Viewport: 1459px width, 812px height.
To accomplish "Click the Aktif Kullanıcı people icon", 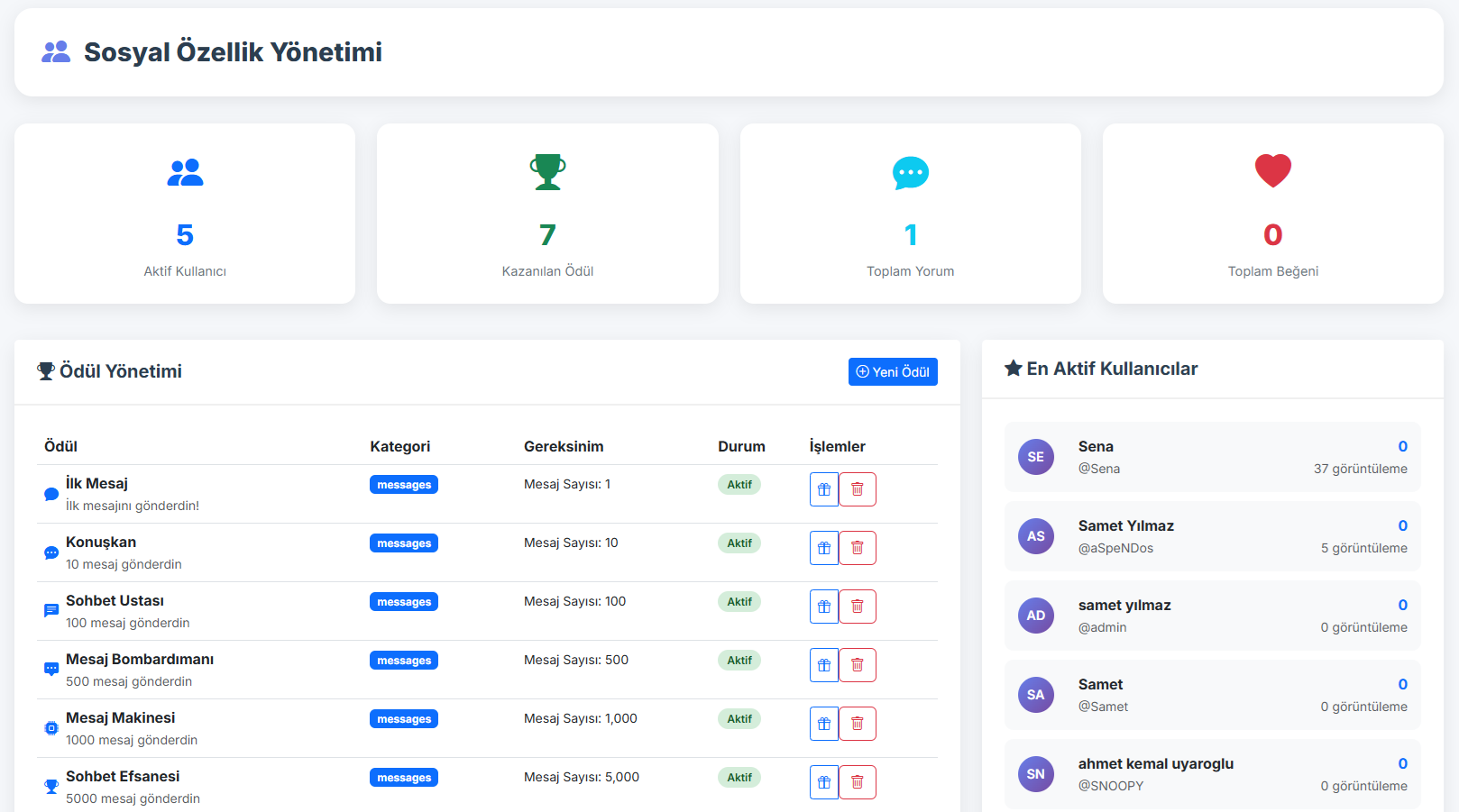I will tap(185, 172).
